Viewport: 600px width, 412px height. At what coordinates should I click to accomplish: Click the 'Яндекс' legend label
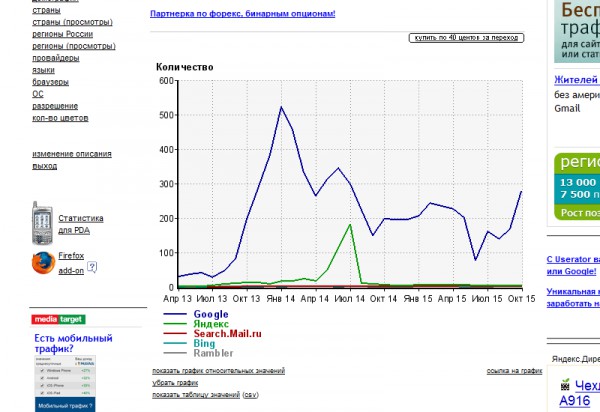click(x=211, y=324)
